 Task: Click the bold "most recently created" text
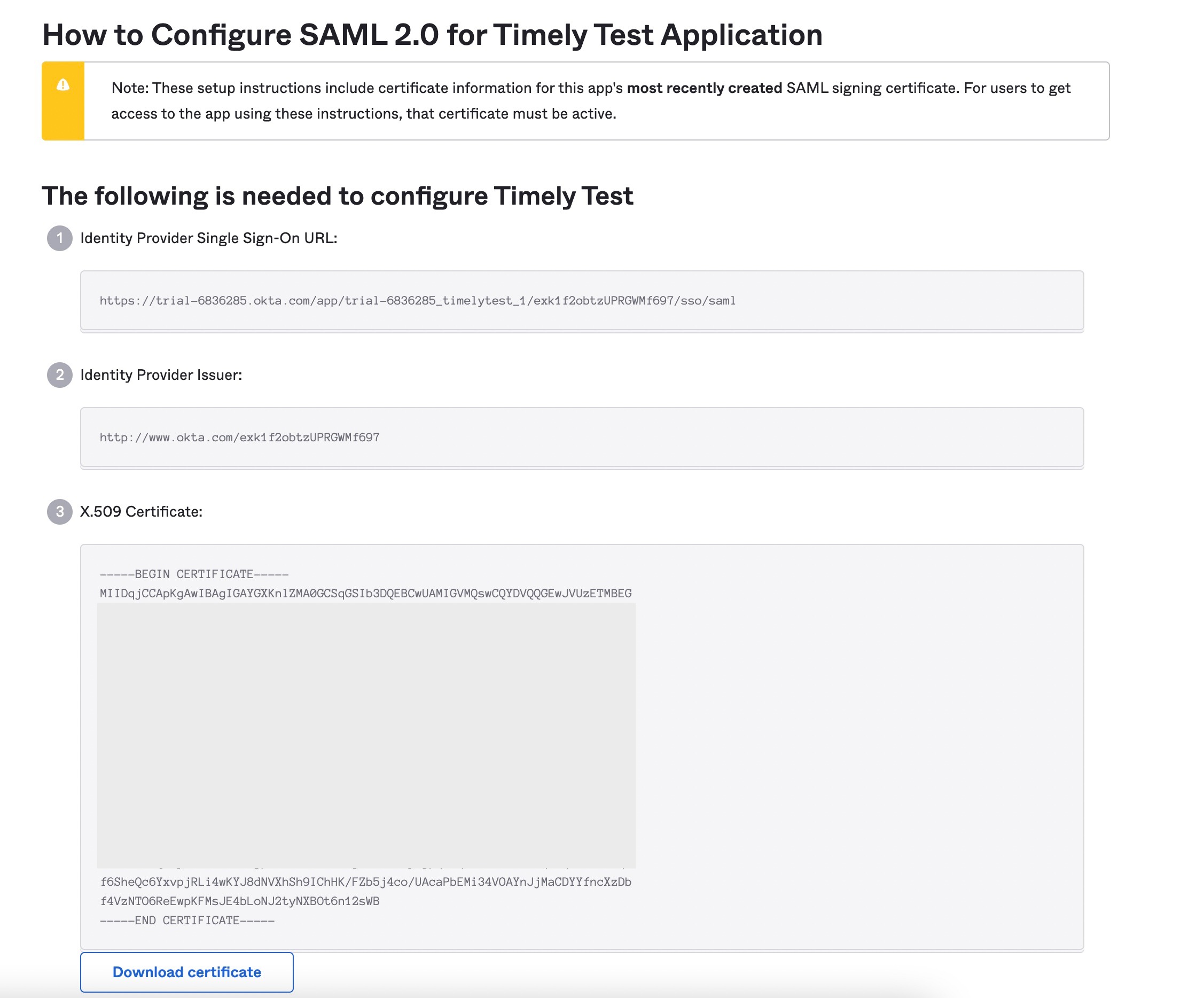704,88
